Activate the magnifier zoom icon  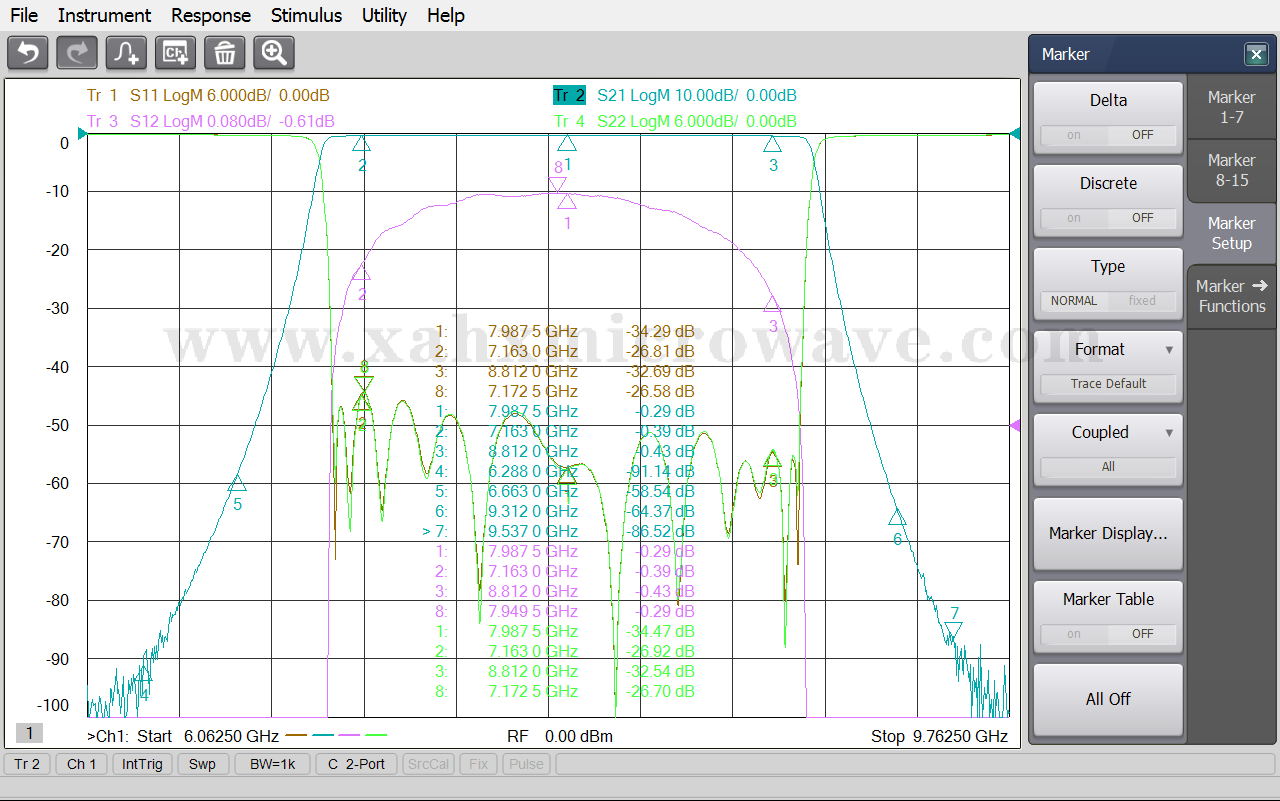tap(274, 53)
